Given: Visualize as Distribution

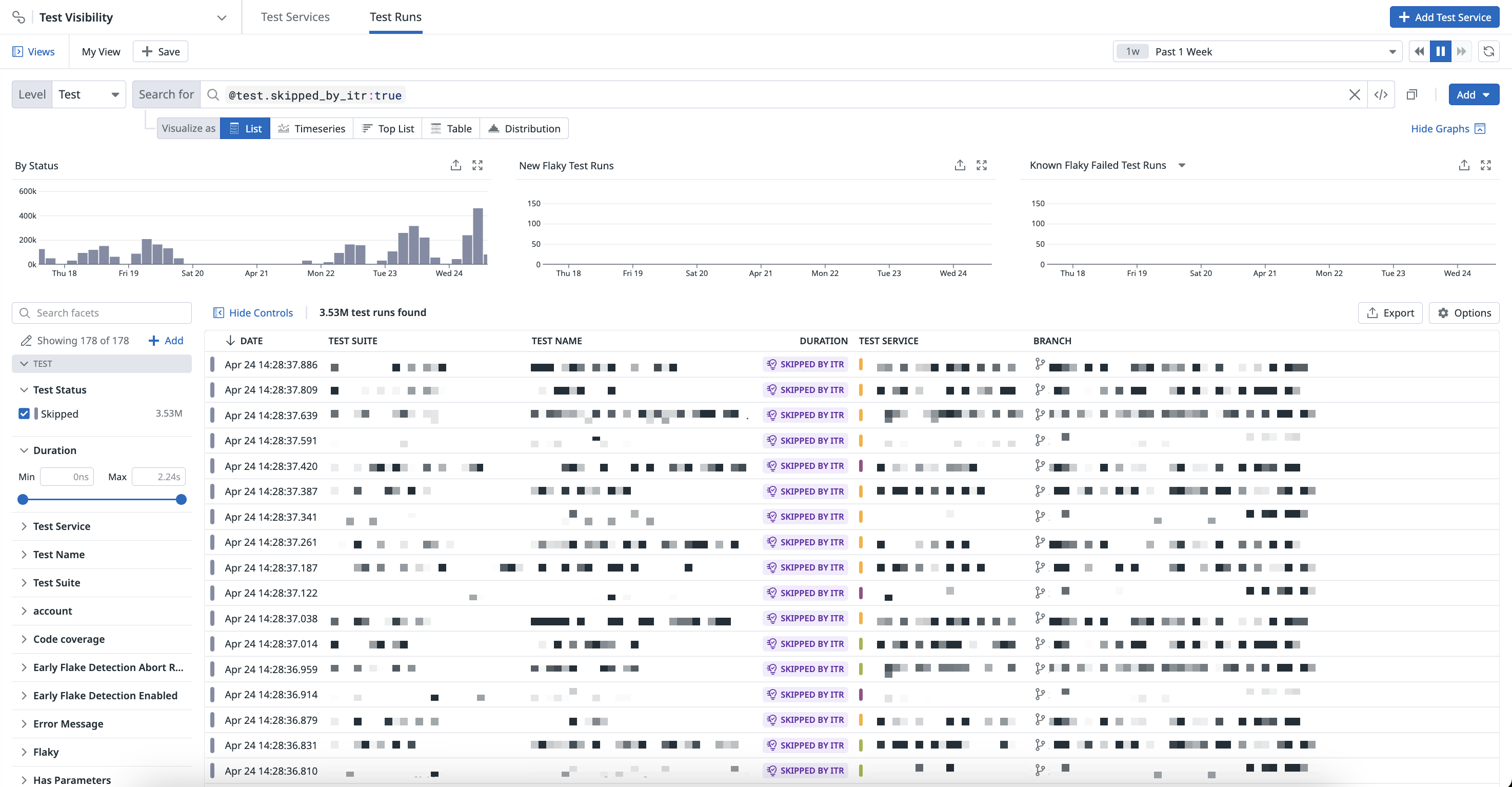Looking at the screenshot, I should (x=524, y=129).
